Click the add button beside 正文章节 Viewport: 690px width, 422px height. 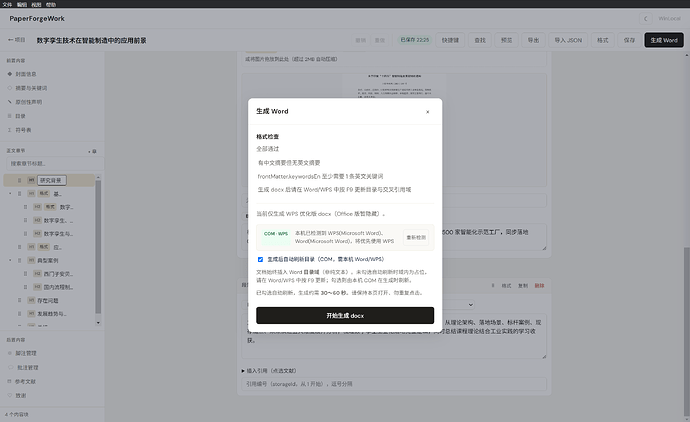tap(92, 151)
